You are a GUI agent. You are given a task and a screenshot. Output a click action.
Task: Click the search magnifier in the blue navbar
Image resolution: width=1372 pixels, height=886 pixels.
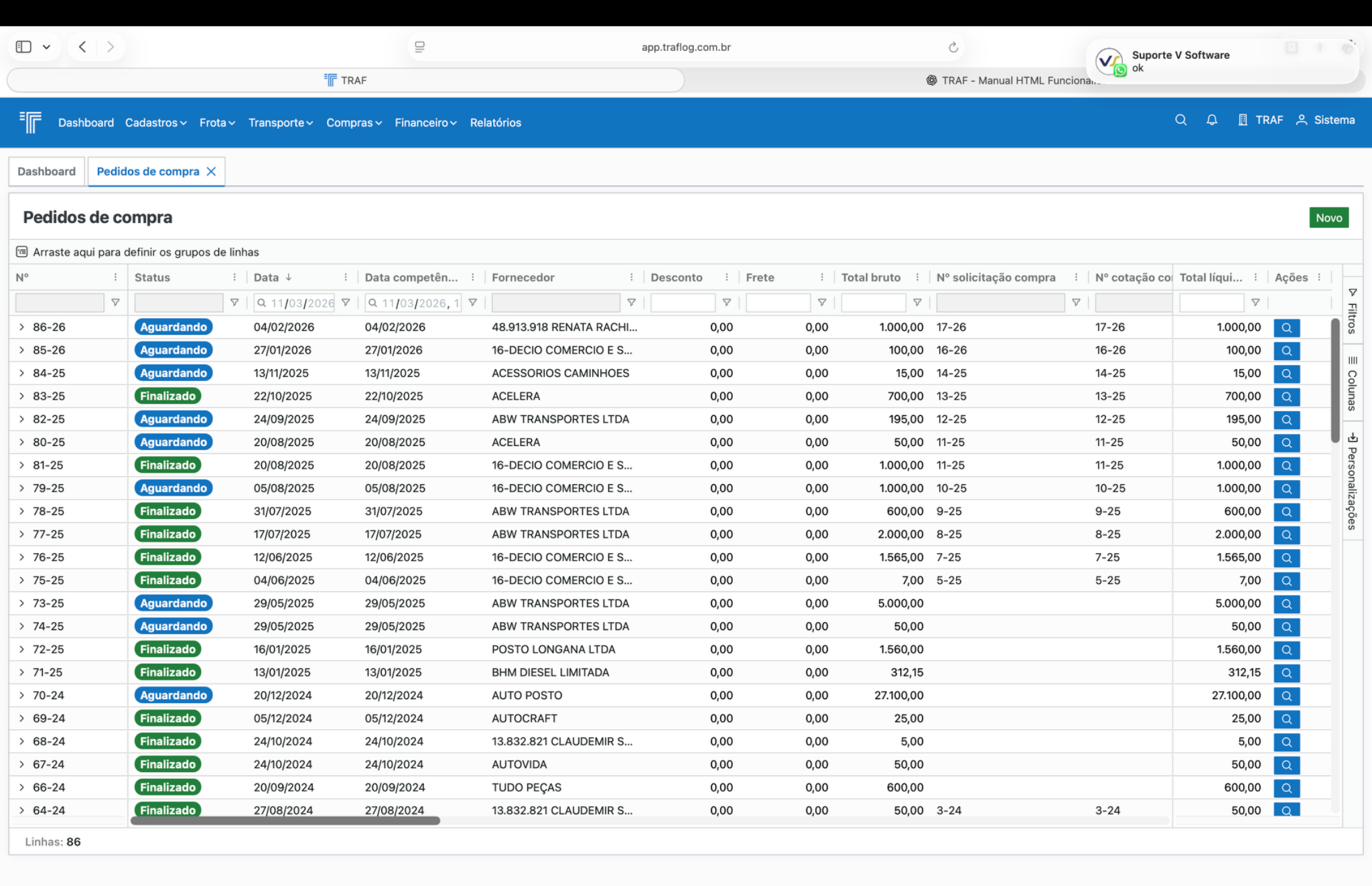click(x=1180, y=120)
